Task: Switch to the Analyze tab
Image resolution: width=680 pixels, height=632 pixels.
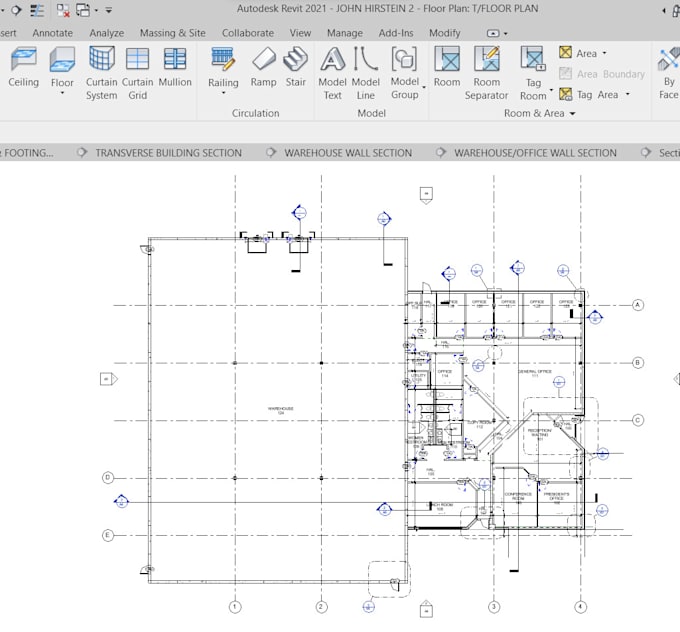Action: [x=107, y=33]
